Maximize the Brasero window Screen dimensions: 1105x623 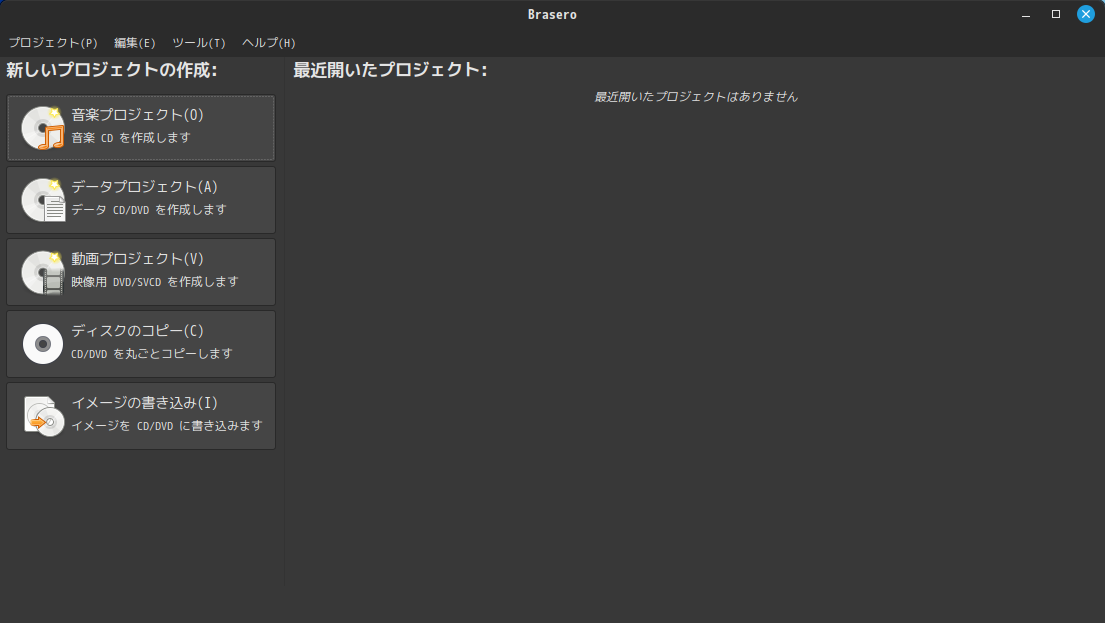click(1056, 14)
